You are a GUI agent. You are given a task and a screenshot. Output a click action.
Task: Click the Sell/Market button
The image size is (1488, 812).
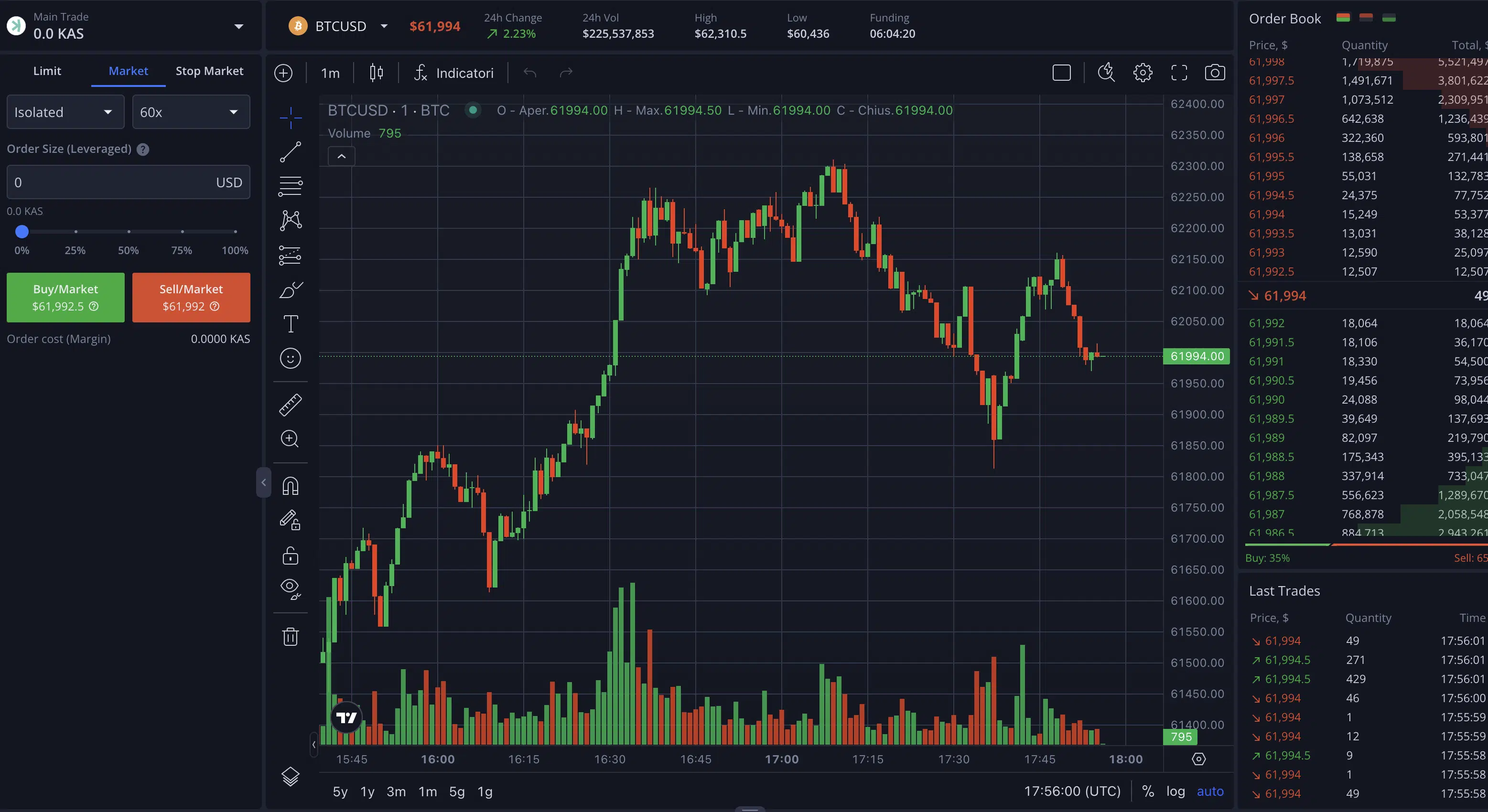(191, 297)
